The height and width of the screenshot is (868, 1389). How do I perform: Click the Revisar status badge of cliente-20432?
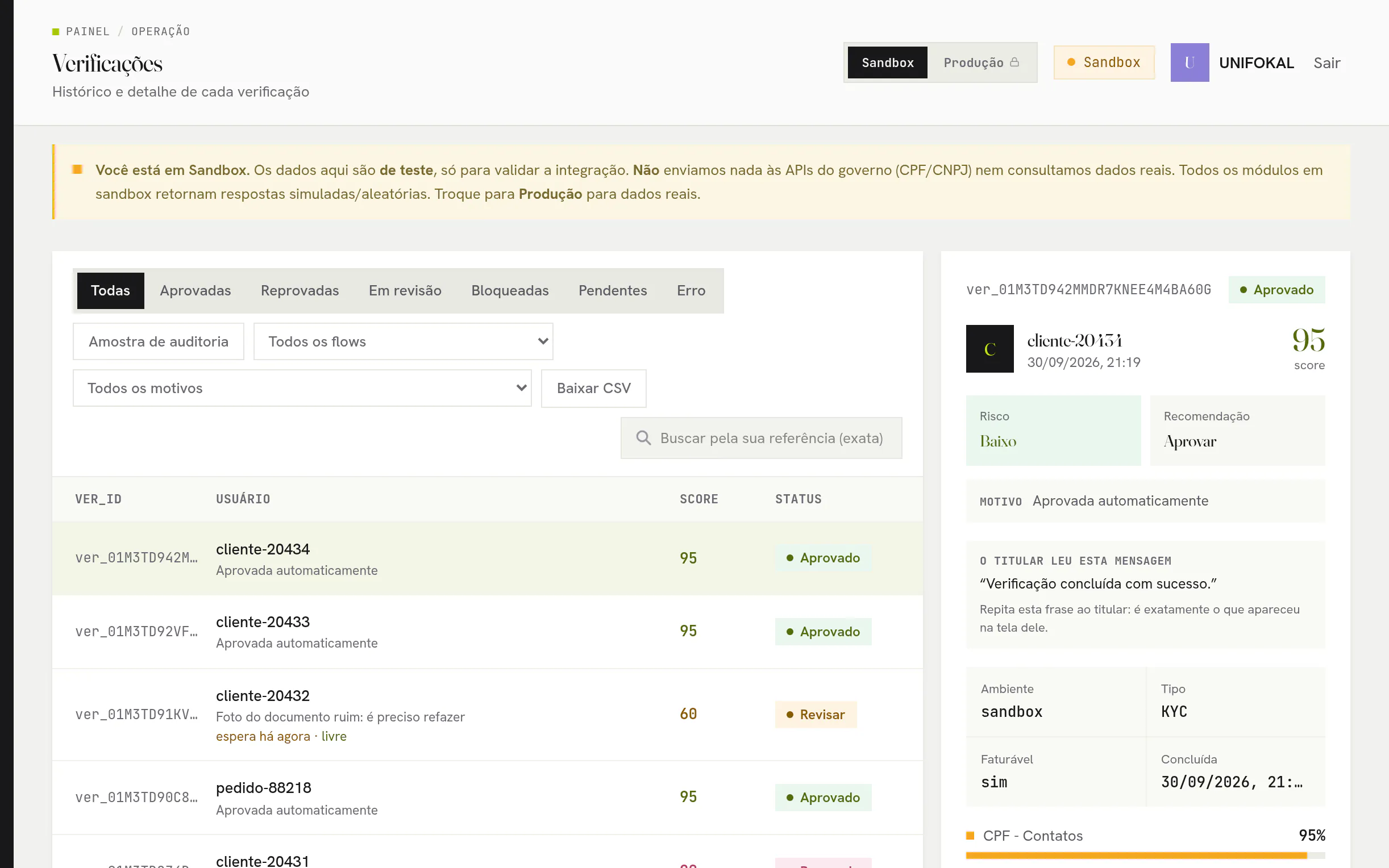pyautogui.click(x=816, y=715)
